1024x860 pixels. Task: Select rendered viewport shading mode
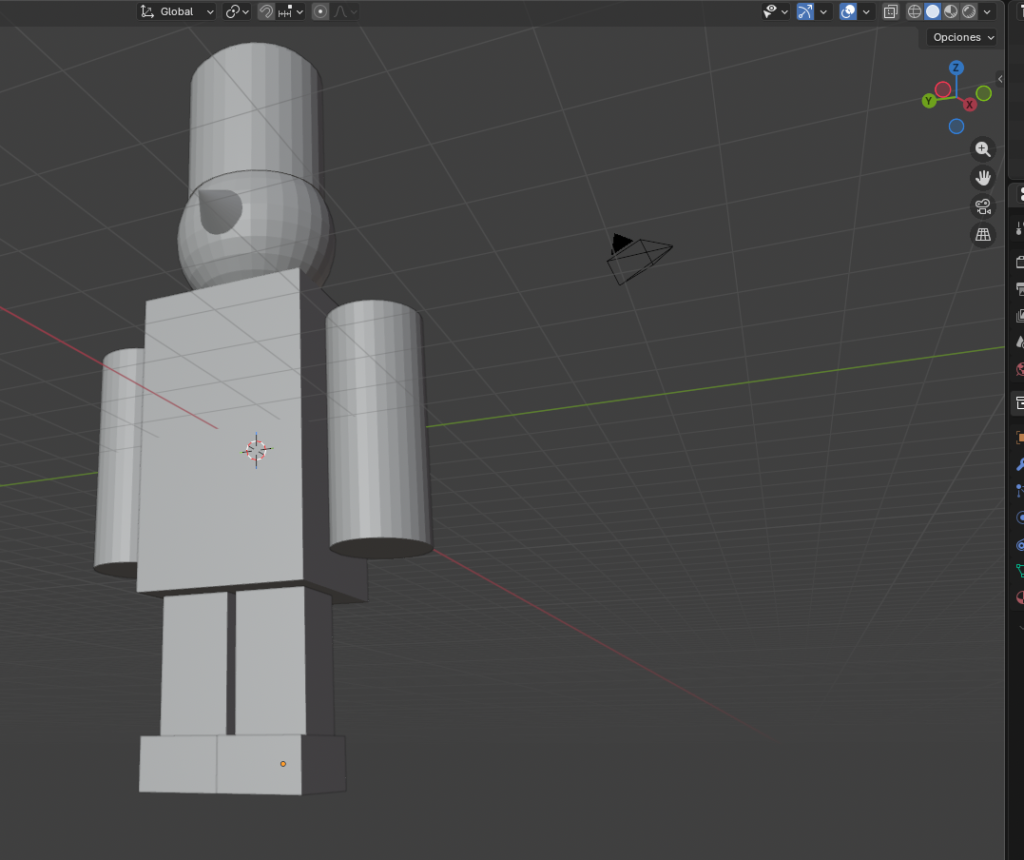click(968, 12)
